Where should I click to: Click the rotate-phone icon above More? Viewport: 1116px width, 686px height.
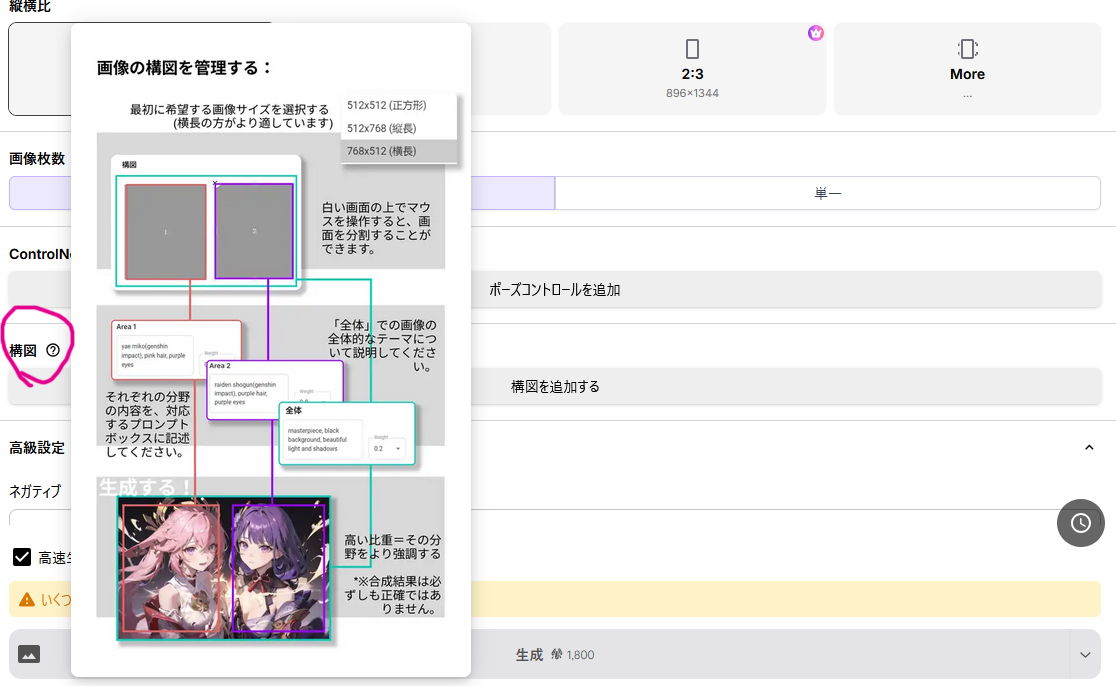click(967, 49)
